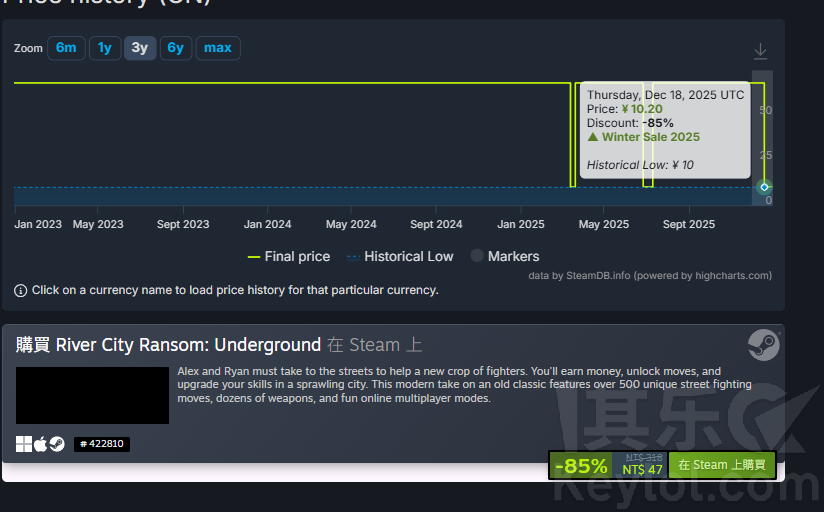Click the info icon beside currency hint

21,291
